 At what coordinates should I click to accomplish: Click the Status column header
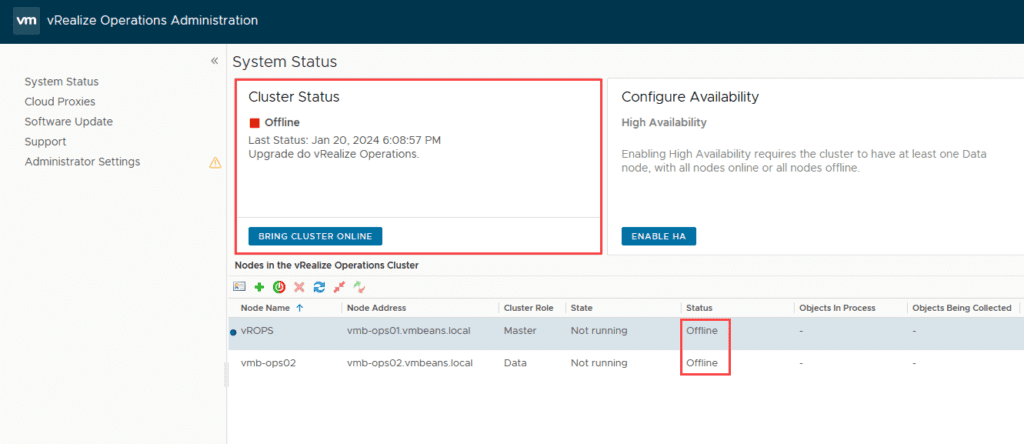tap(699, 308)
